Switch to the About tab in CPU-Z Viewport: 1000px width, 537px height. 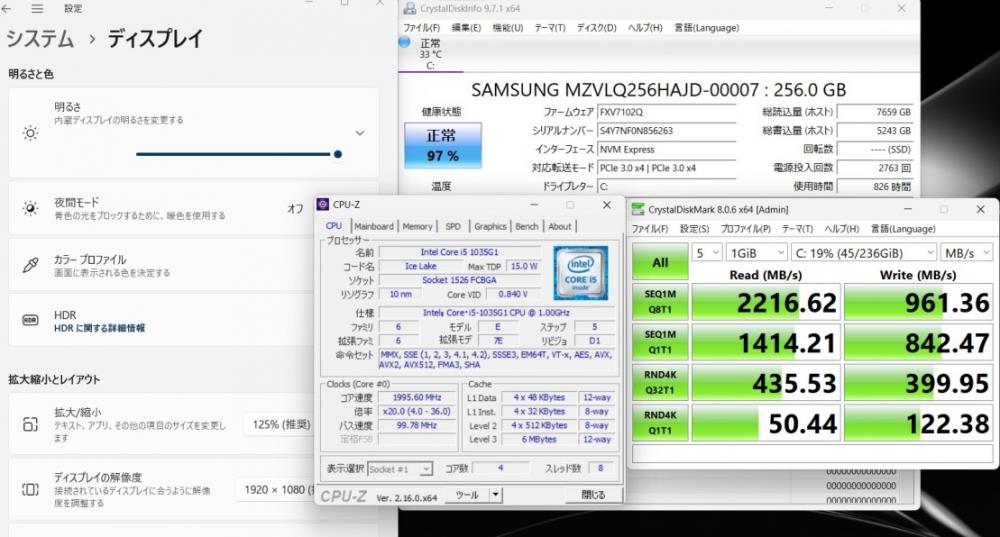pos(560,226)
